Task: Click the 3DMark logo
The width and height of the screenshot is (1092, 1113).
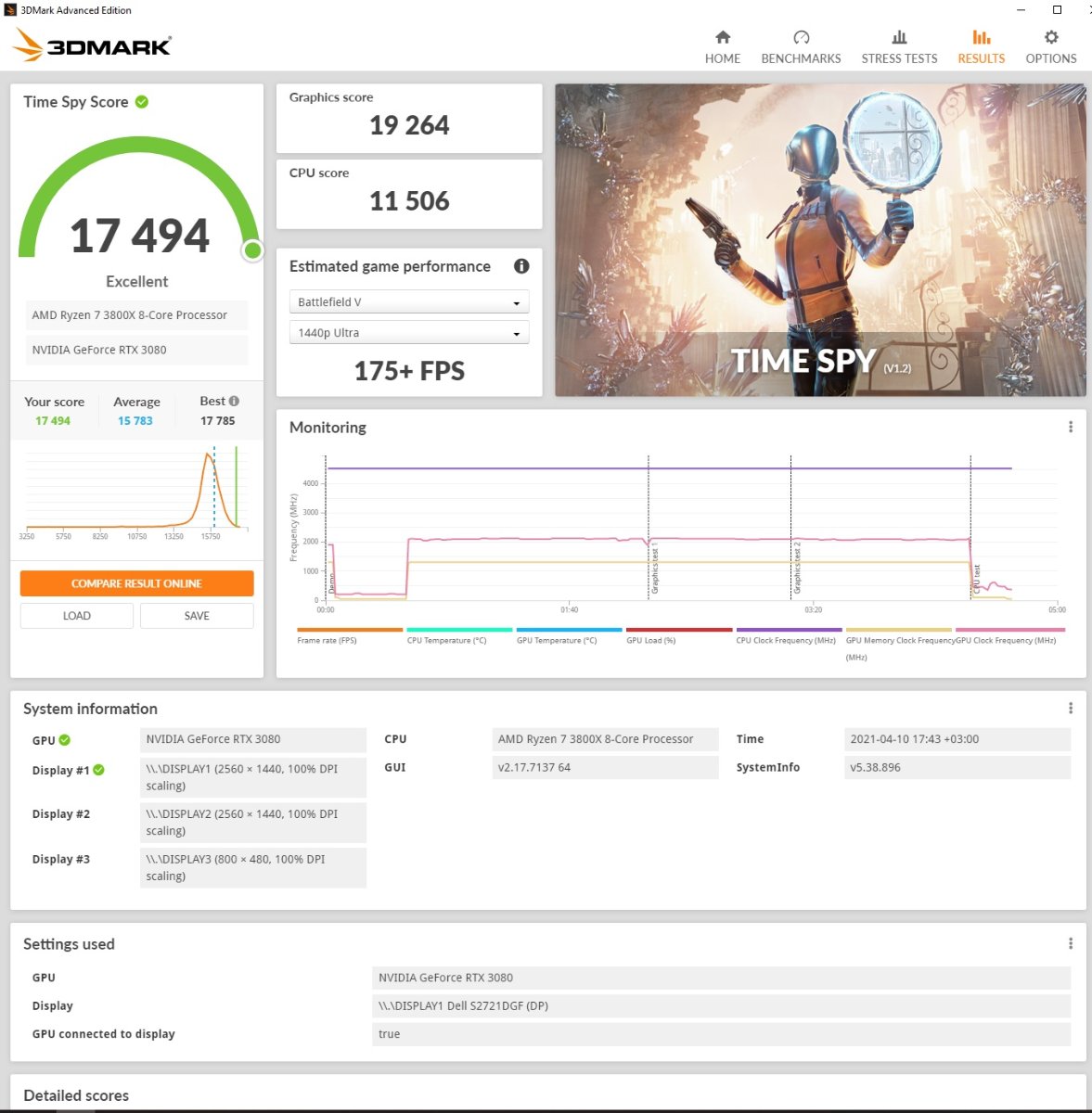Action: tap(93, 45)
